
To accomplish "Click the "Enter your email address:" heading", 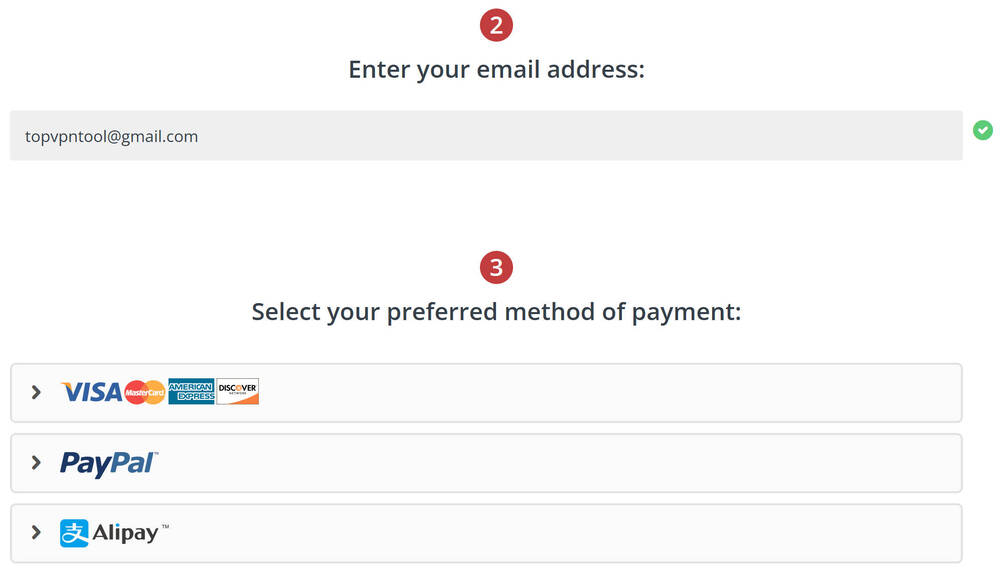I will 496,70.
